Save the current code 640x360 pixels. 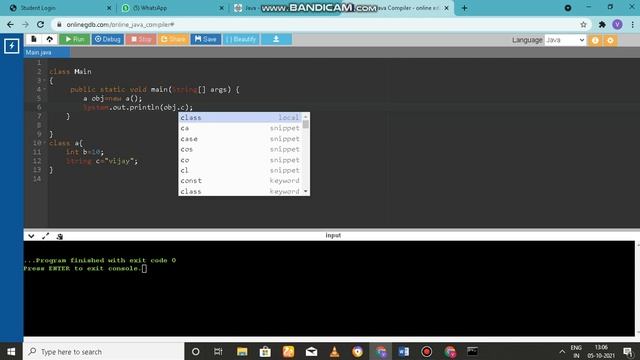point(206,39)
